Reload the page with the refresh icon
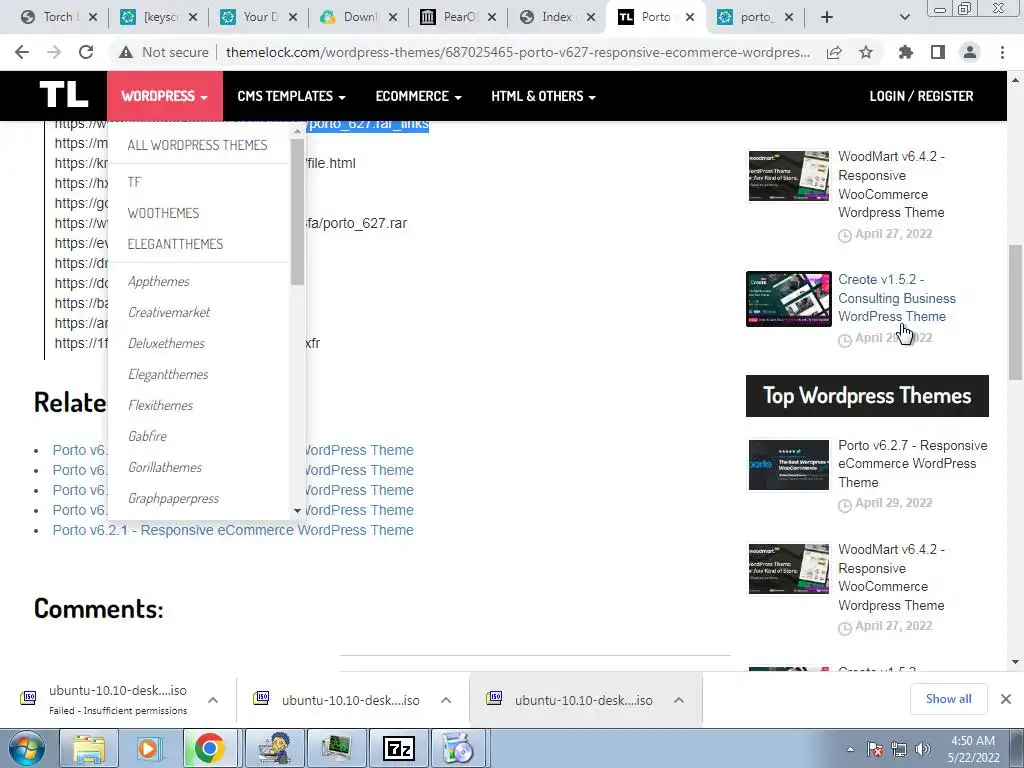 (x=86, y=52)
